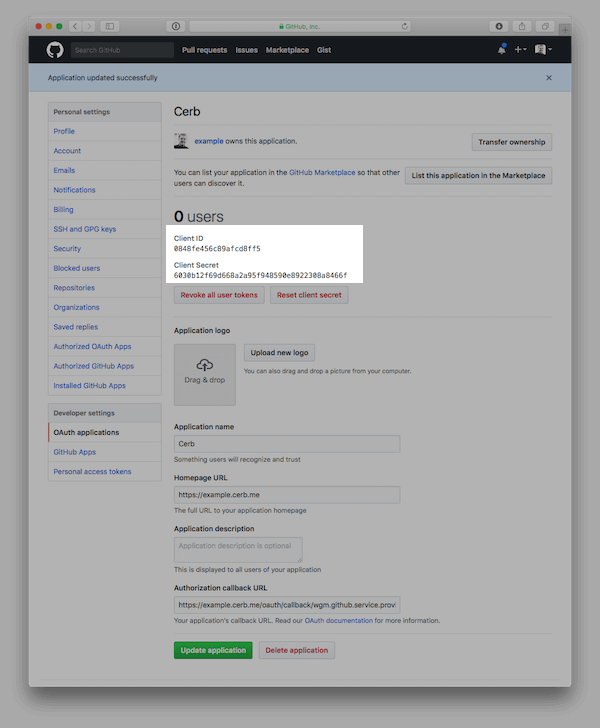Open Issues in top nav
Screen dimensions: 600x728
pyautogui.click(x=246, y=50)
